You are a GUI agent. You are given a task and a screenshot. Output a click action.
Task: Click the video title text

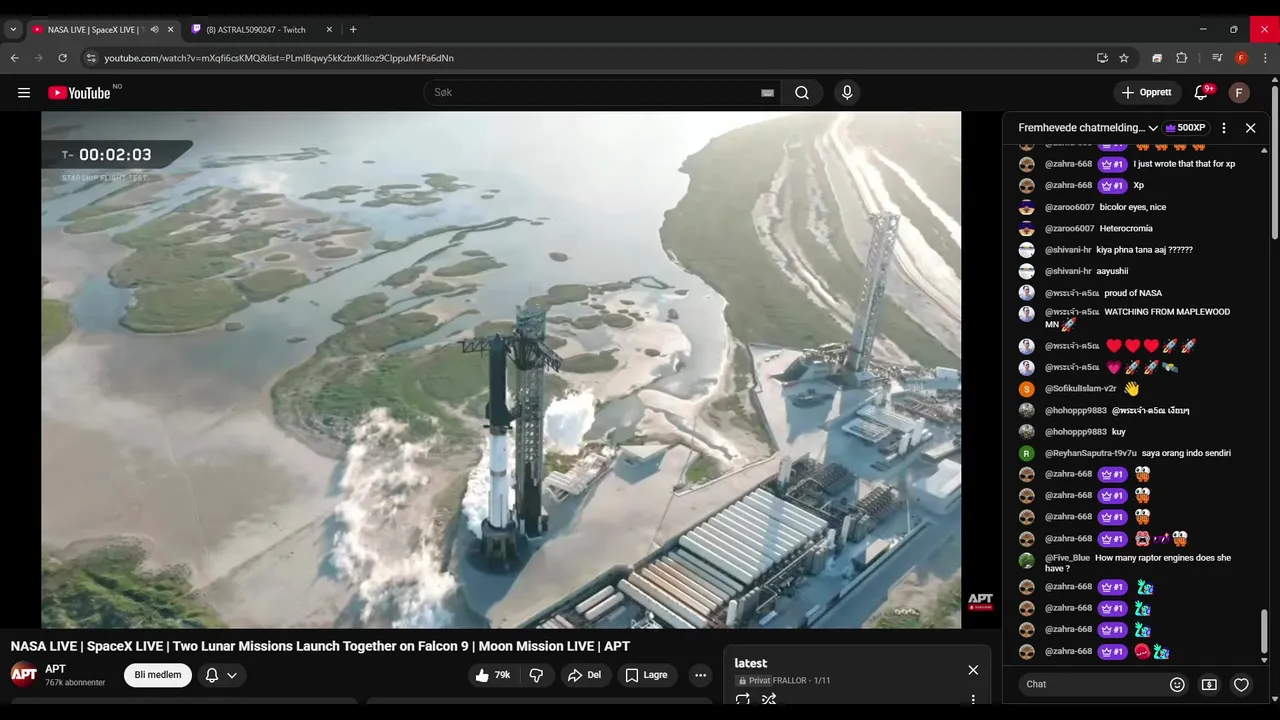click(320, 647)
